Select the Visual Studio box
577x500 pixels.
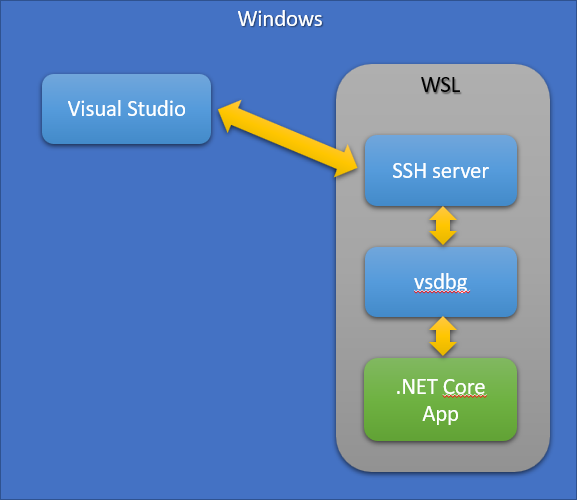point(126,109)
